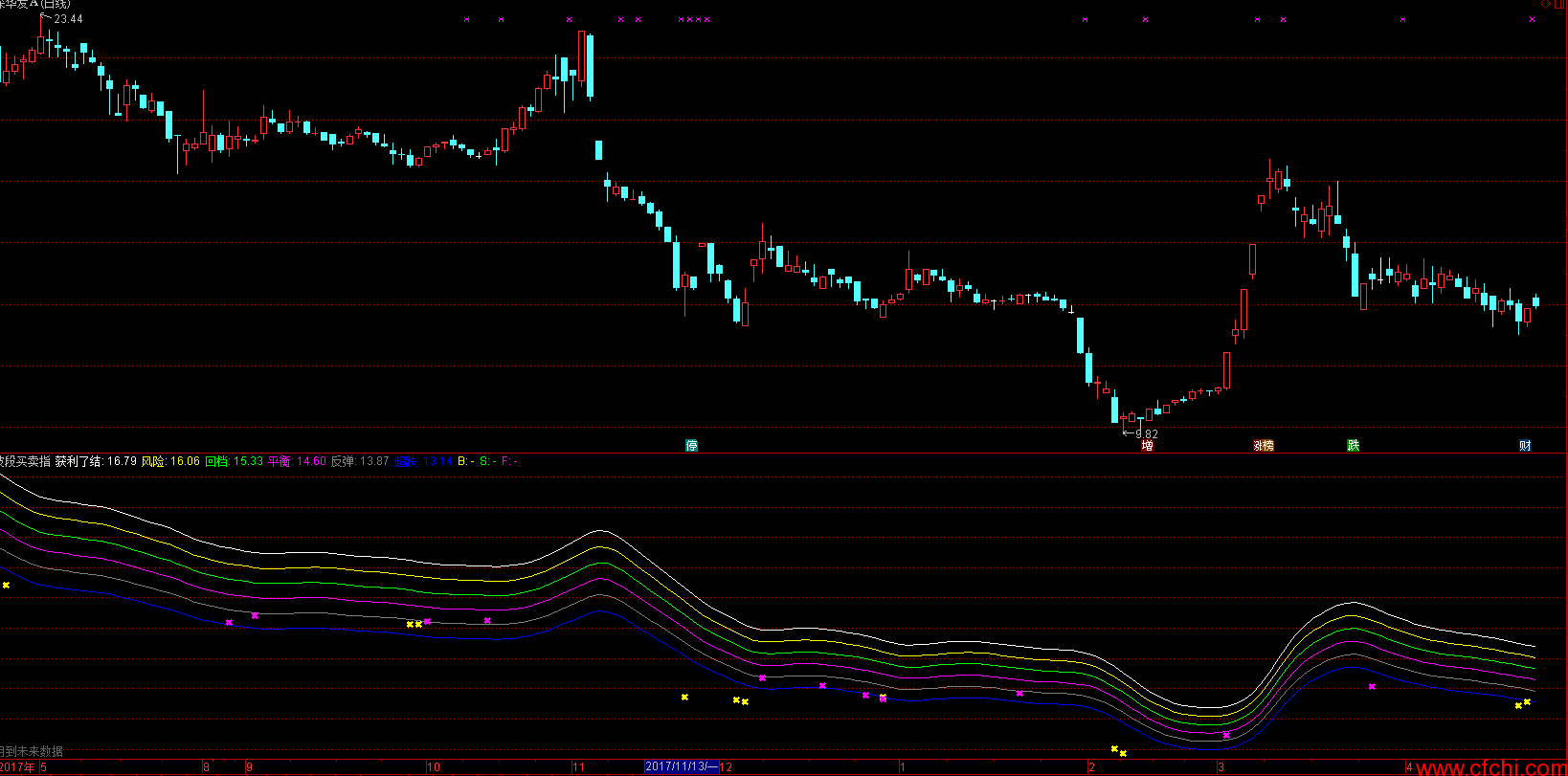Click the 2017年 label on the date axis
1568x776 pixels.
click(17, 766)
